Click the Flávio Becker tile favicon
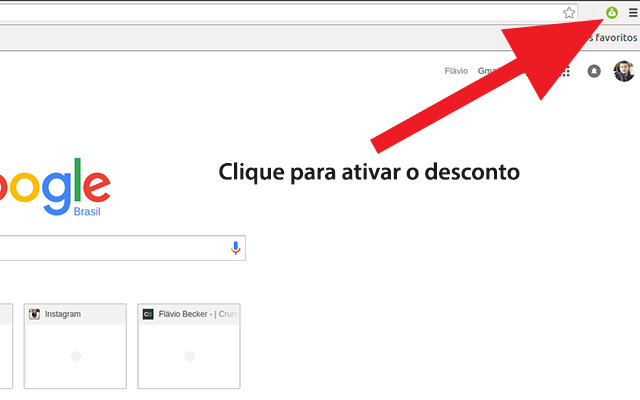 [x=148, y=314]
